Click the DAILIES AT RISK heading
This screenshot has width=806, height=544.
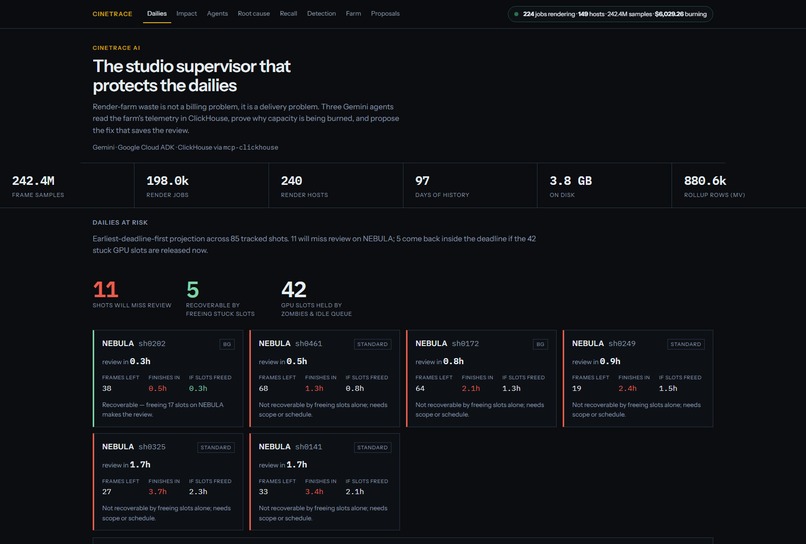(120, 223)
